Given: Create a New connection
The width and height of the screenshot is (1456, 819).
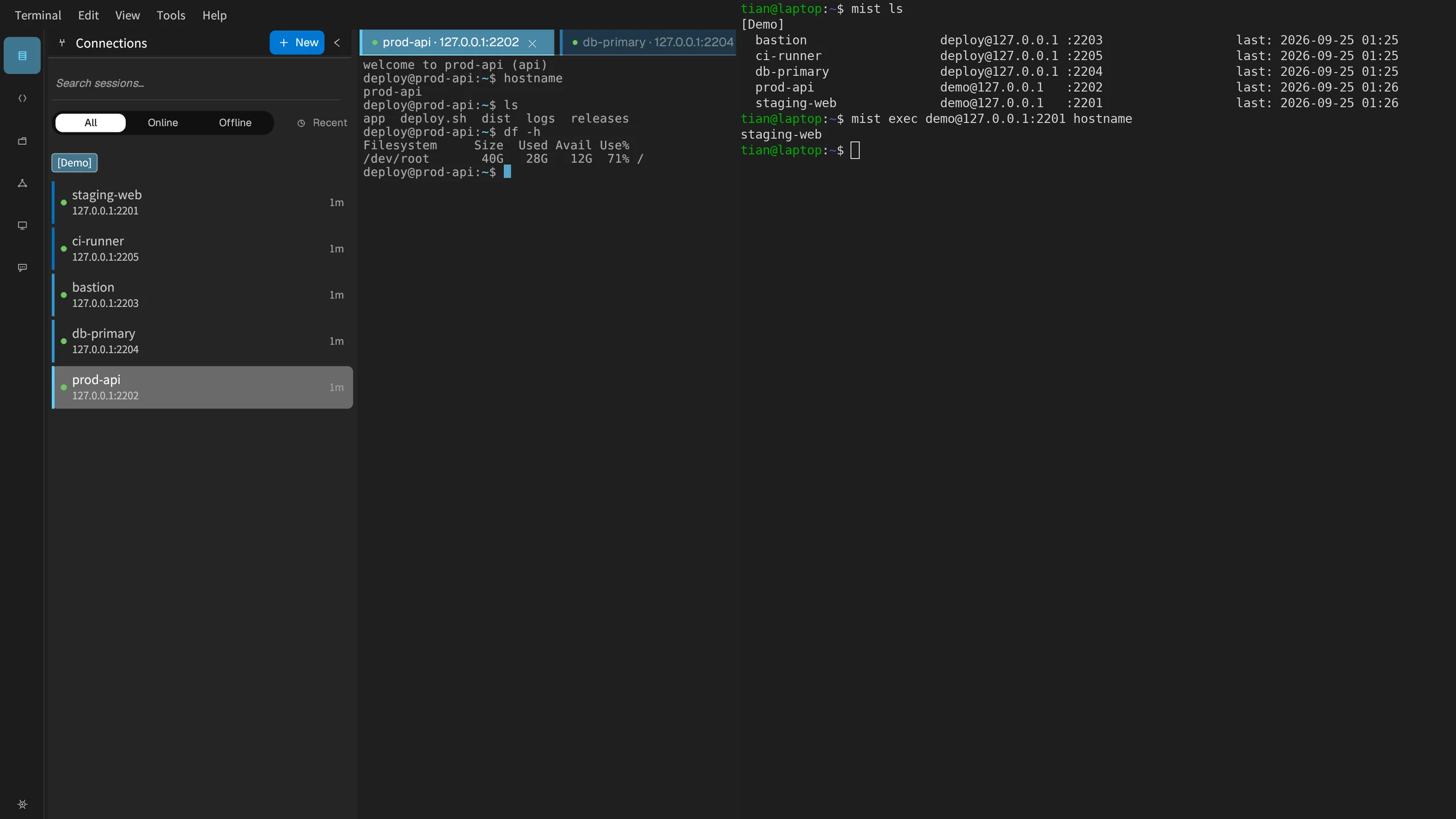Looking at the screenshot, I should click(x=297, y=43).
